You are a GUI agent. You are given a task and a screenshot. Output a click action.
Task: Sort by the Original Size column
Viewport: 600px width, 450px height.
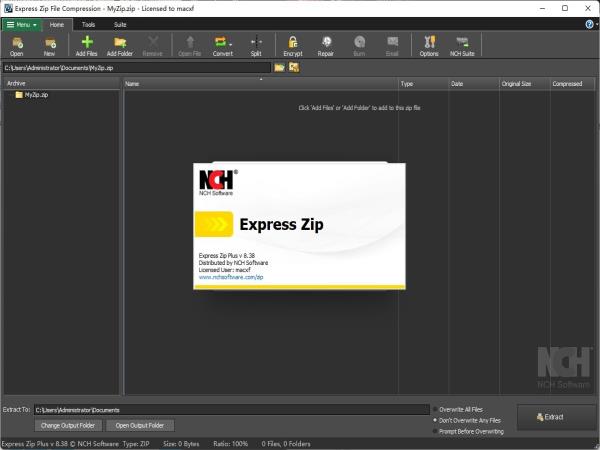click(x=525, y=84)
